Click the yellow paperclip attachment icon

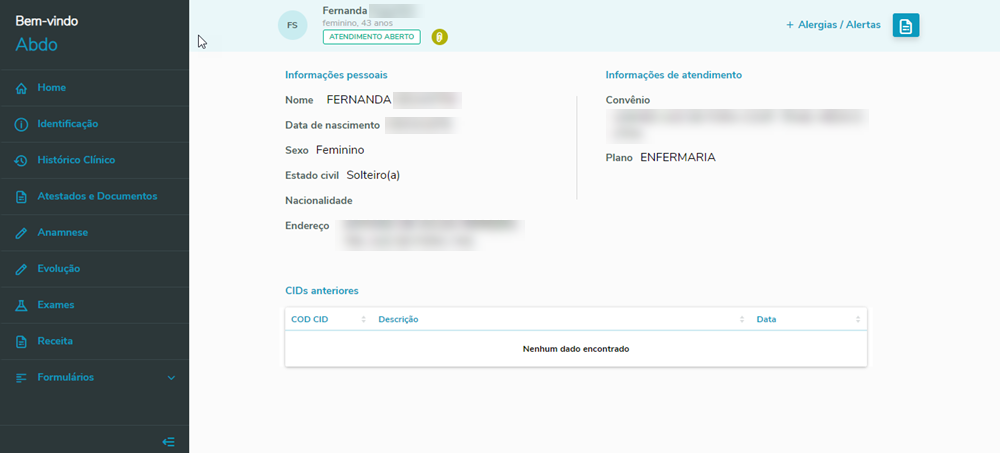439,37
